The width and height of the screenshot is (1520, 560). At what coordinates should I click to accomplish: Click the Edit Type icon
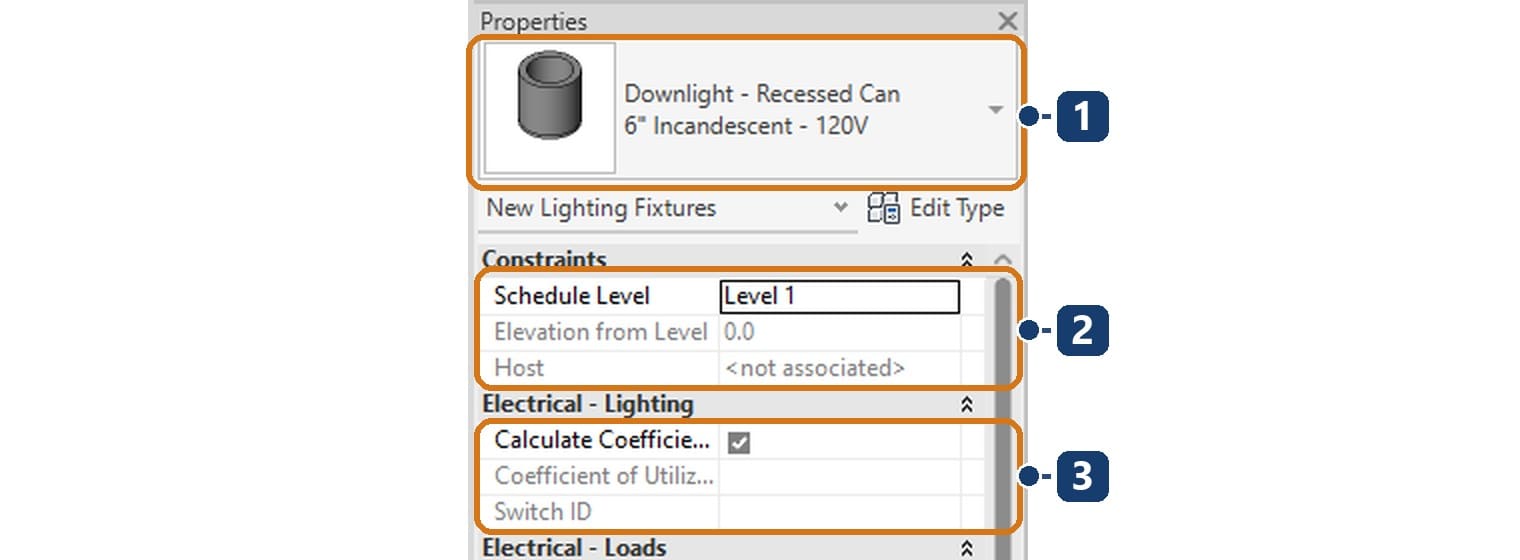pyautogui.click(x=884, y=208)
